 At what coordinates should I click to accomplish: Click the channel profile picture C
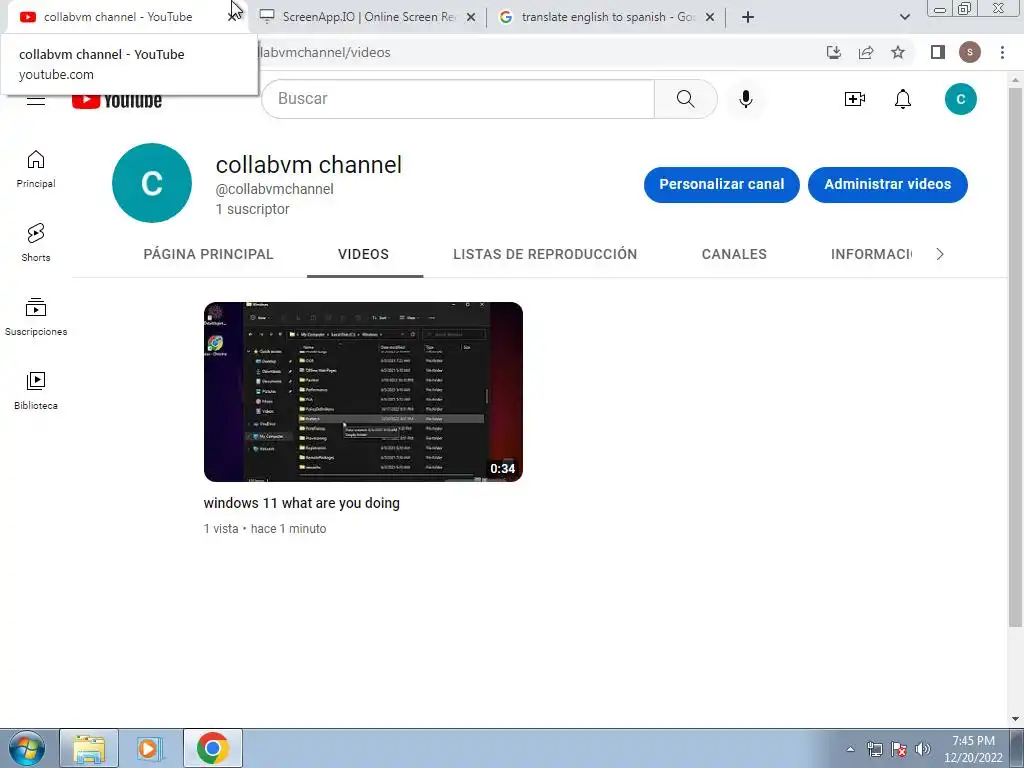152,183
